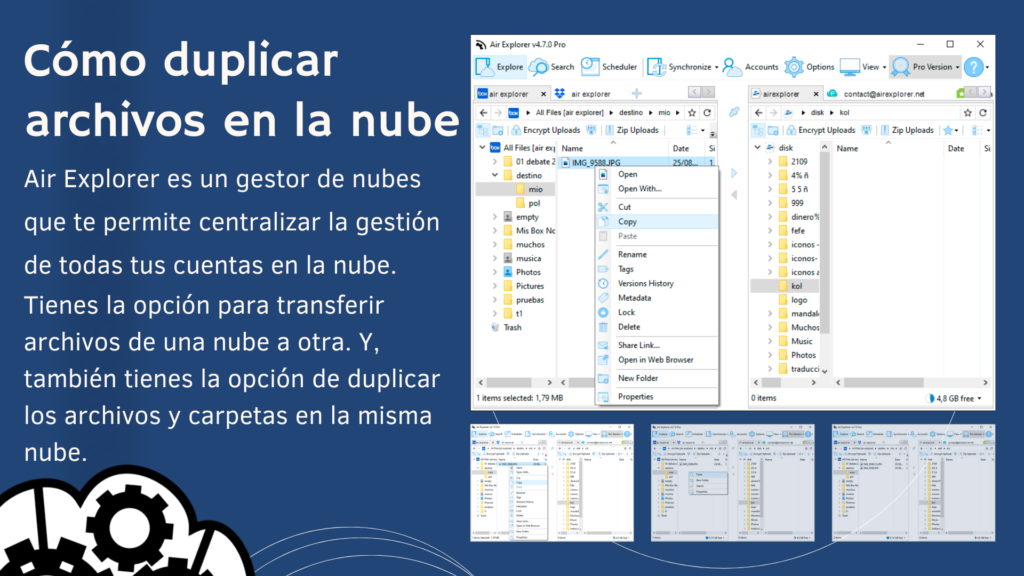
Task: Click the link-panes chain icon between panes
Action: click(x=734, y=112)
